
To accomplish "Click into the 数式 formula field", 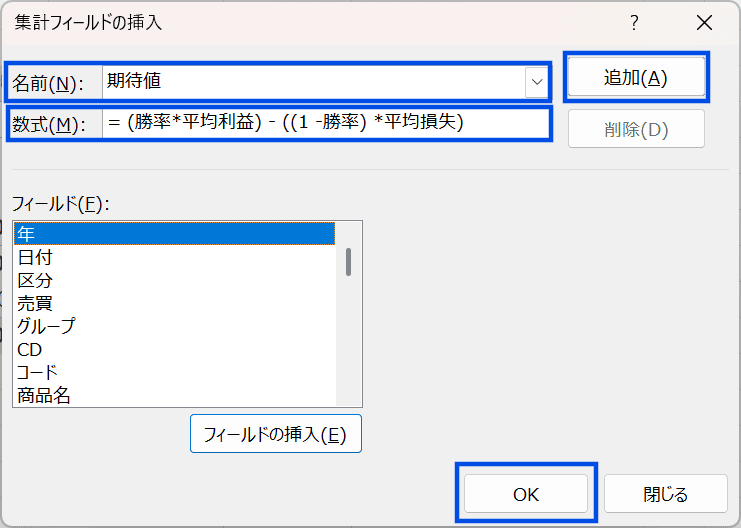I will 325,123.
